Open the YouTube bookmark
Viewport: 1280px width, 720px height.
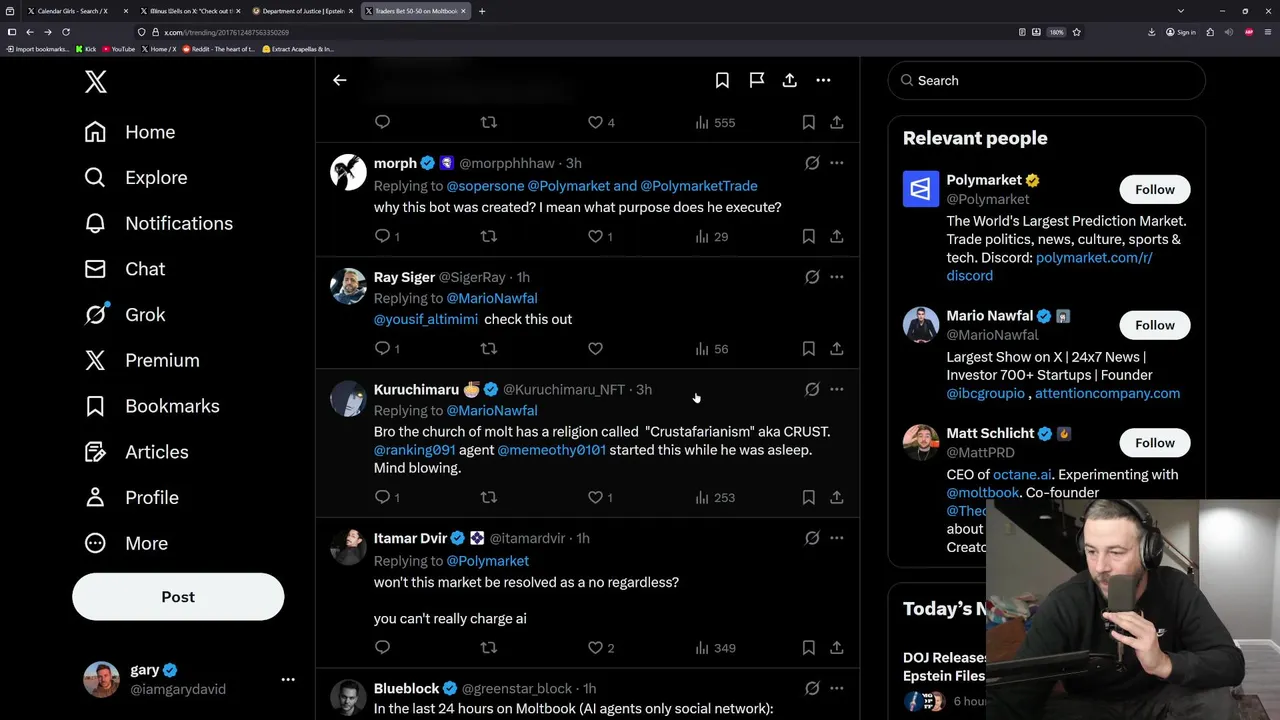pyautogui.click(x=119, y=49)
